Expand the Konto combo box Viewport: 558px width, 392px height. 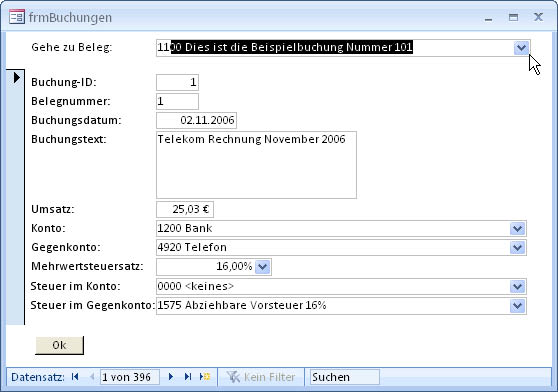[517, 228]
